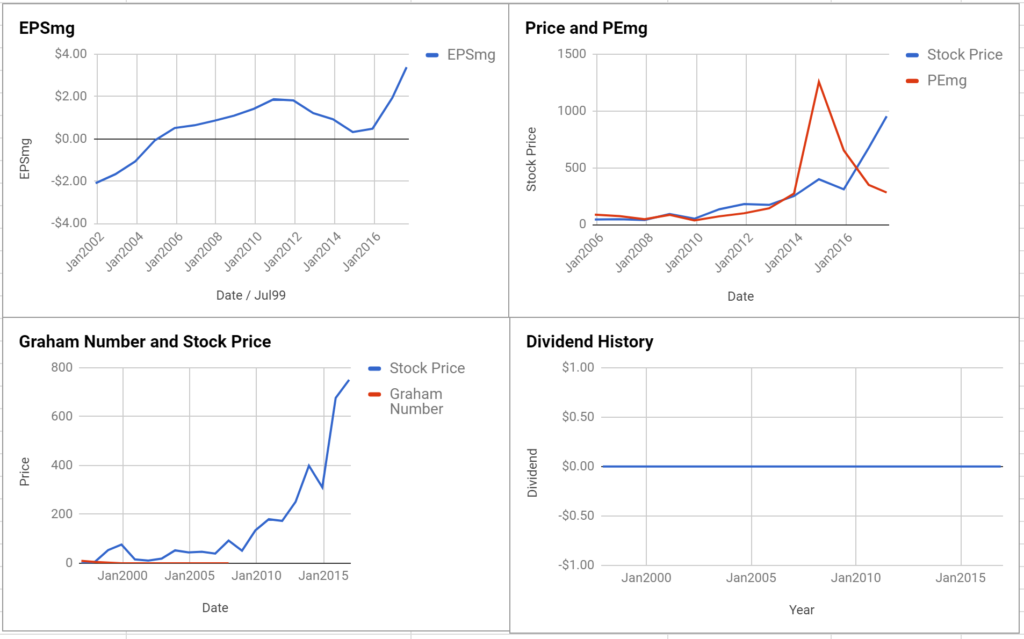Image resolution: width=1024 pixels, height=639 pixels.
Task: Click the red PEmg legend swatch
Action: click(x=912, y=82)
